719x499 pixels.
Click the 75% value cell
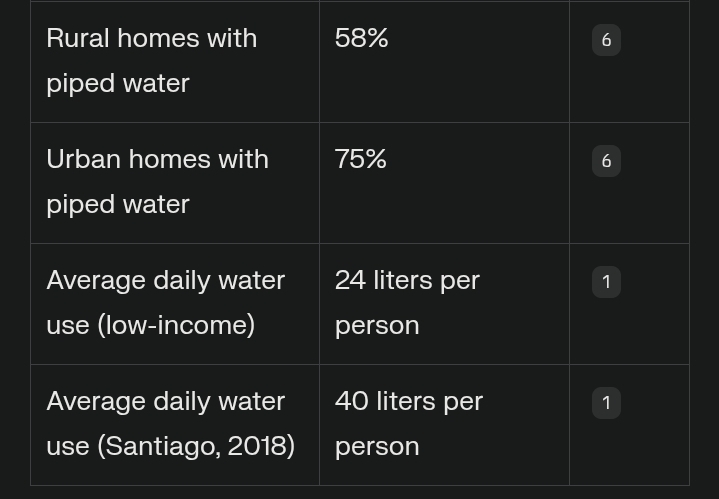point(361,159)
